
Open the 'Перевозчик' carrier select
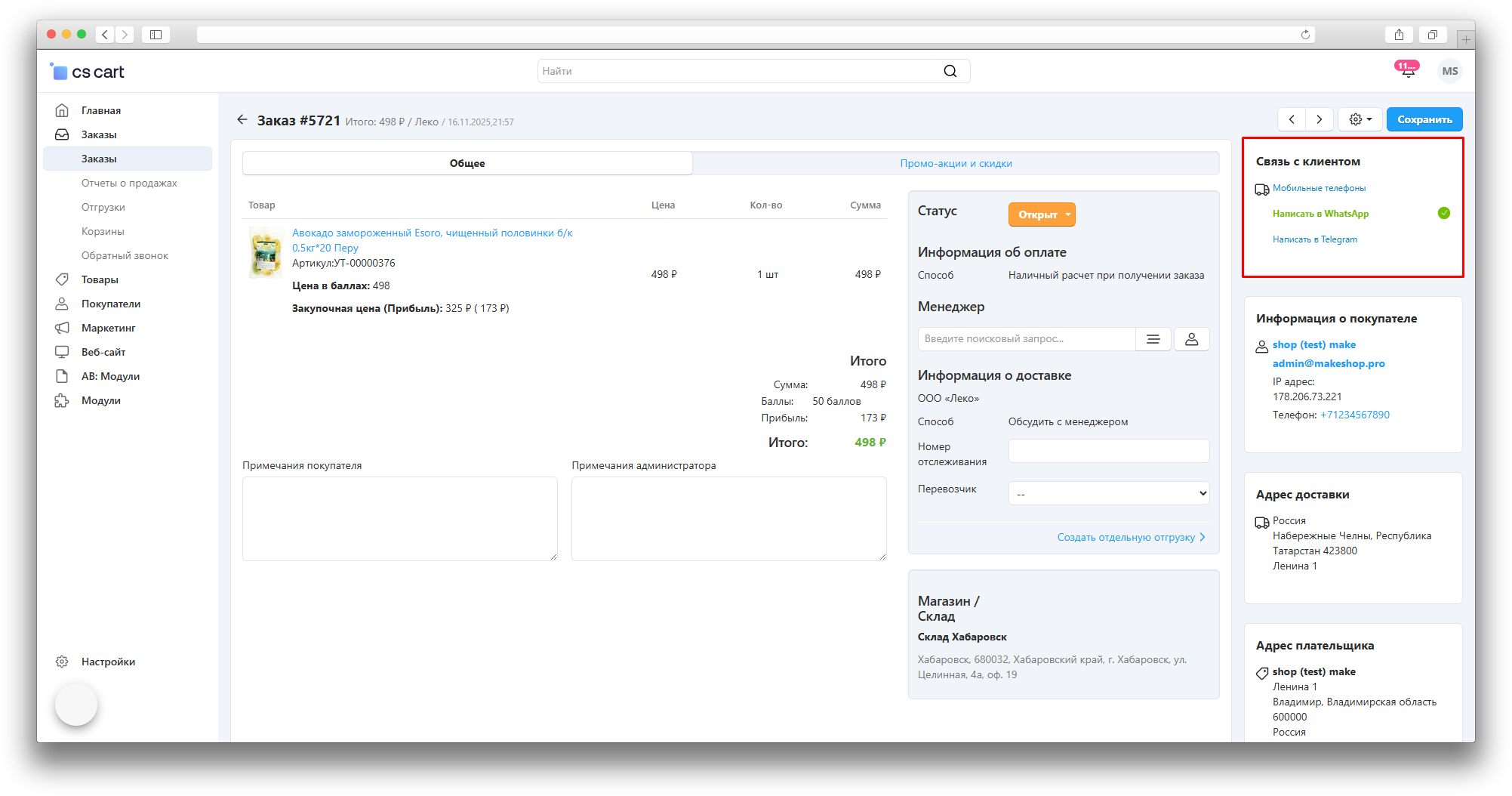pyautogui.click(x=1108, y=493)
